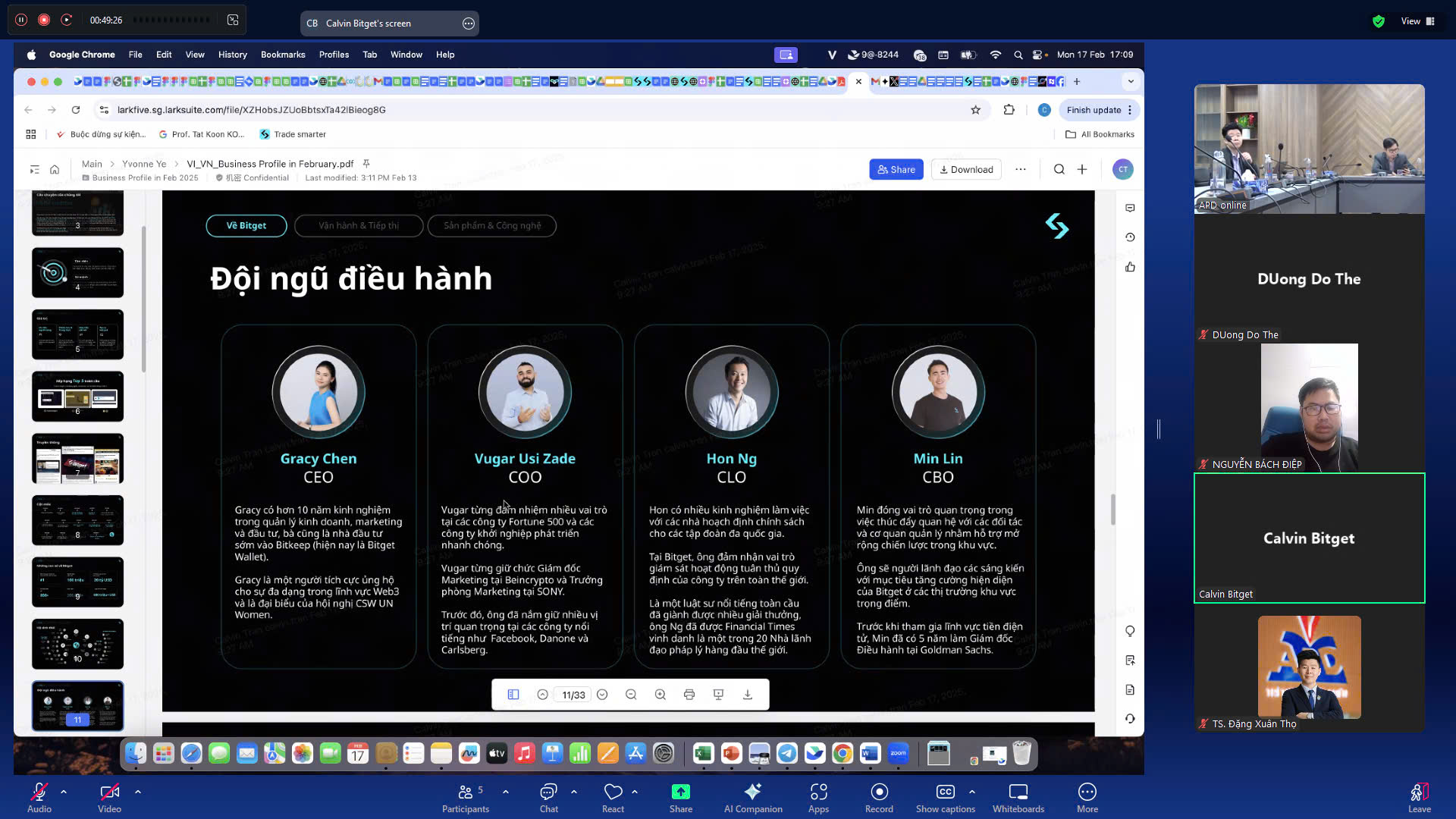The height and width of the screenshot is (819, 1456).
Task: Click the Download button in Lark
Action: coord(966,169)
